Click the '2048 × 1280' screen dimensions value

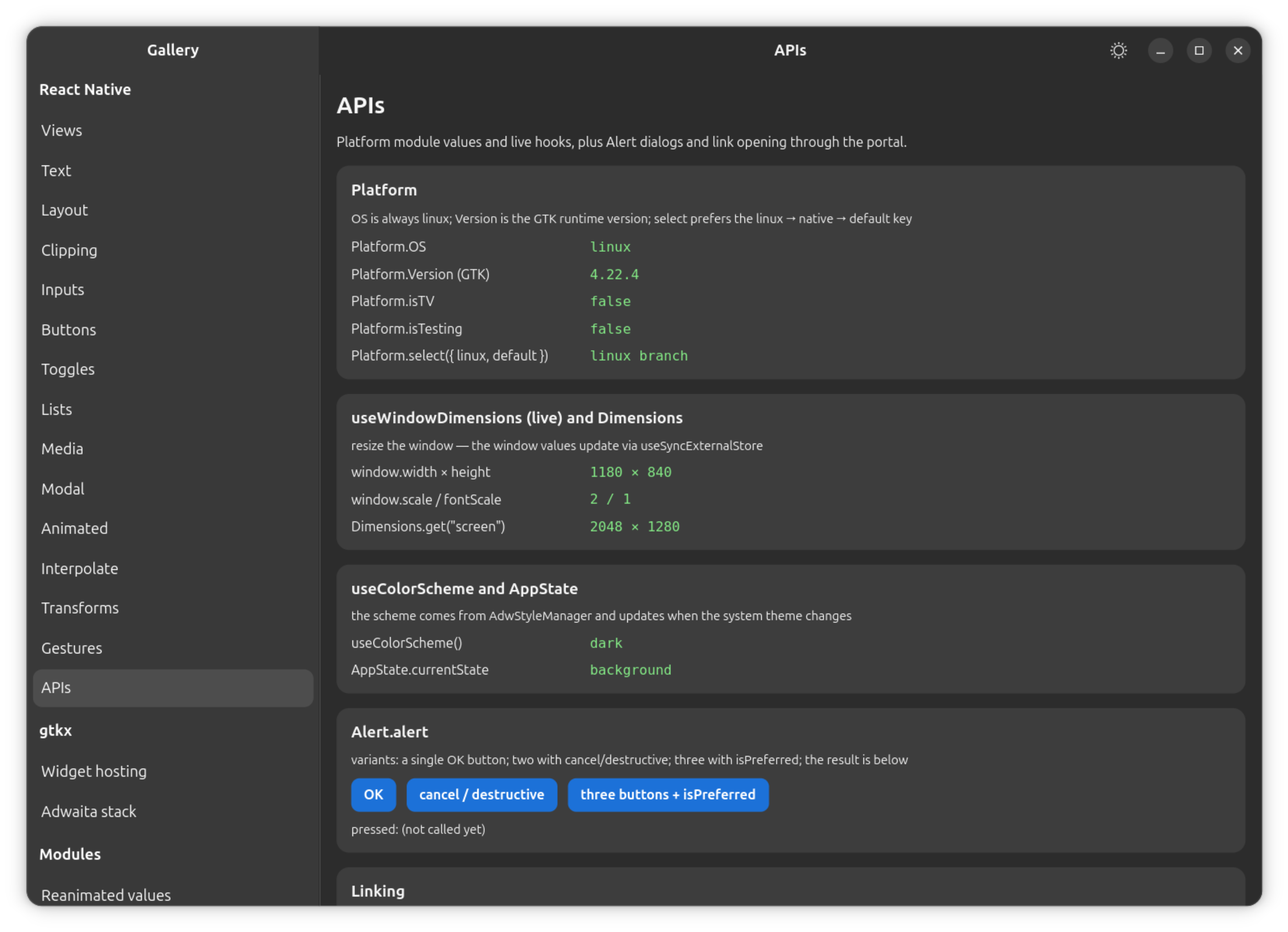coord(635,527)
